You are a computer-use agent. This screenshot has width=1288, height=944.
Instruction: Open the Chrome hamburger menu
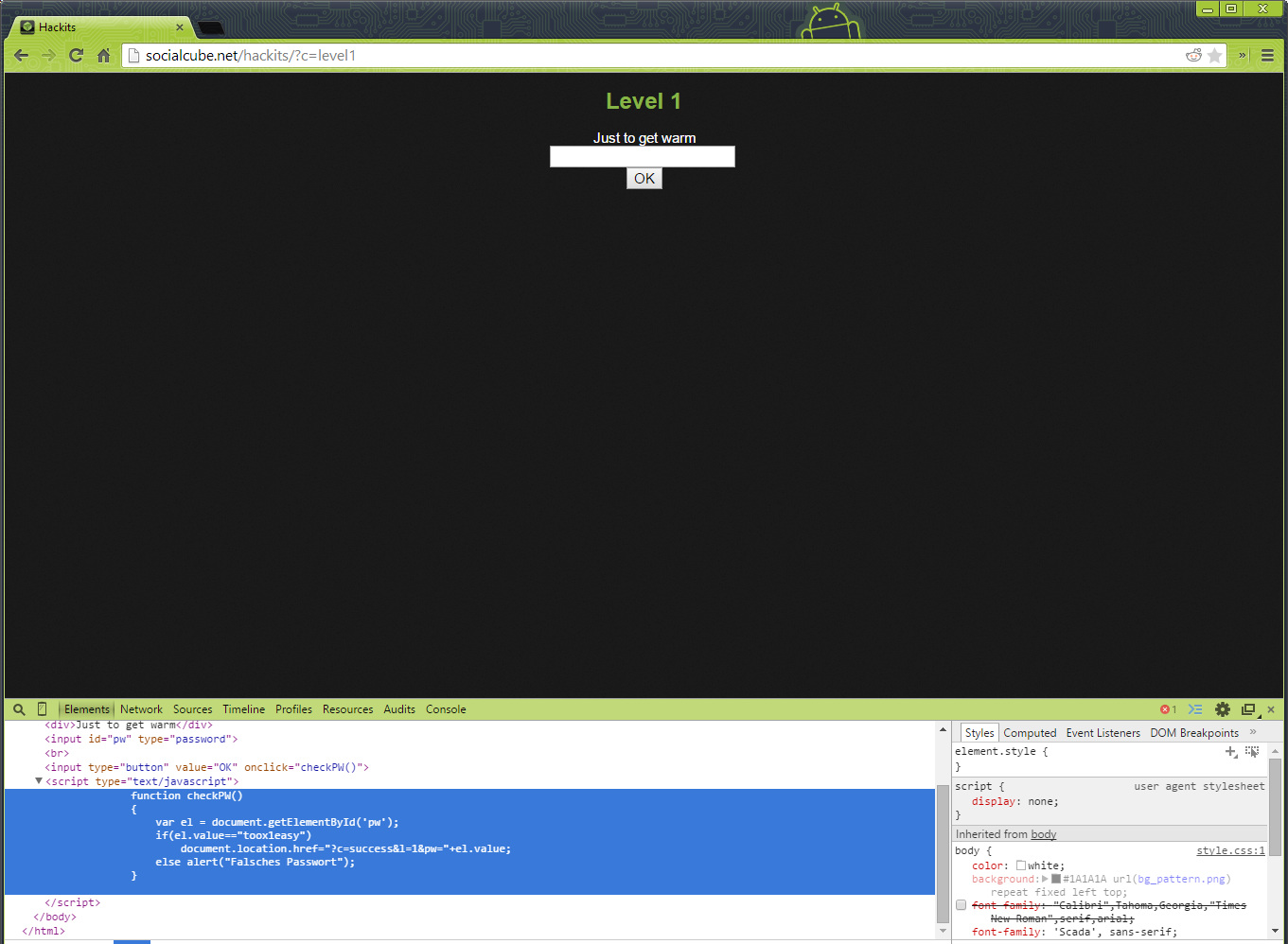coord(1267,56)
